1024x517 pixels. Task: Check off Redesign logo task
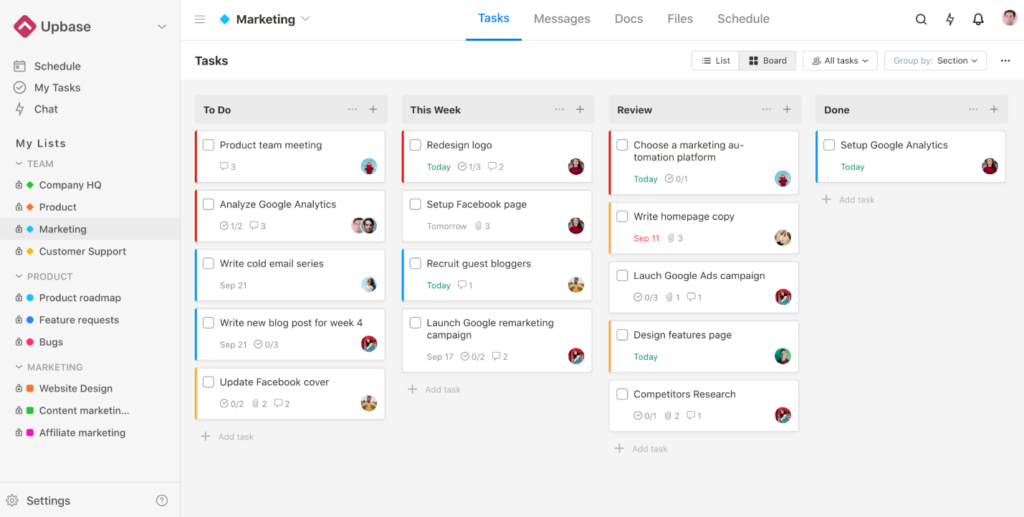pyautogui.click(x=415, y=145)
